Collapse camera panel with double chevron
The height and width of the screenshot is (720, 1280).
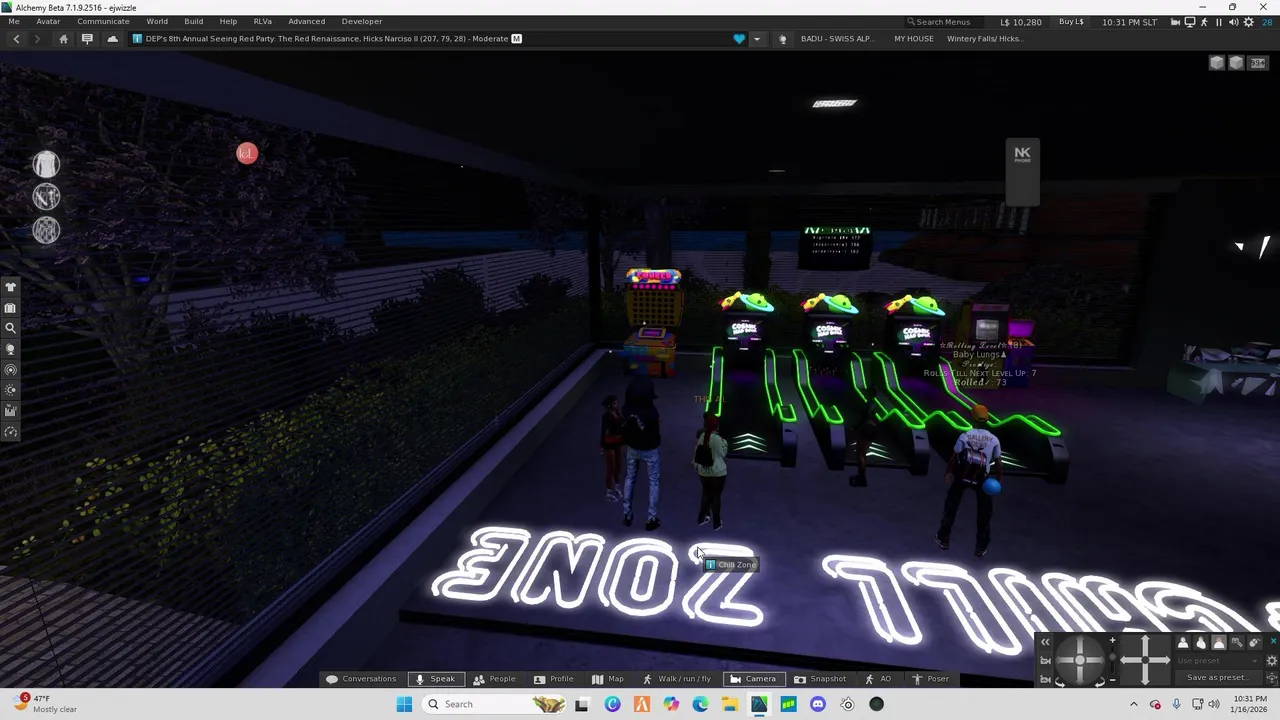pyautogui.click(x=1045, y=642)
